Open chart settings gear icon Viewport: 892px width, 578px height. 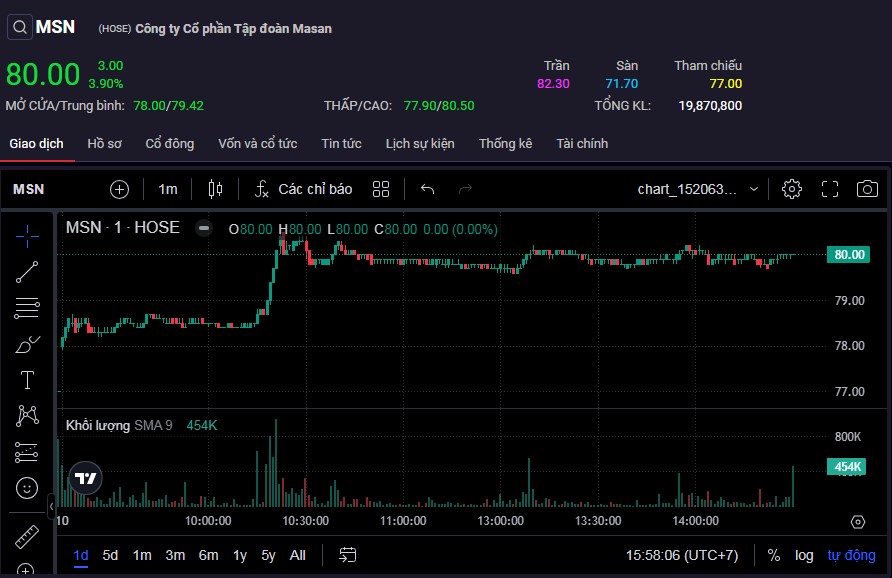coord(792,189)
